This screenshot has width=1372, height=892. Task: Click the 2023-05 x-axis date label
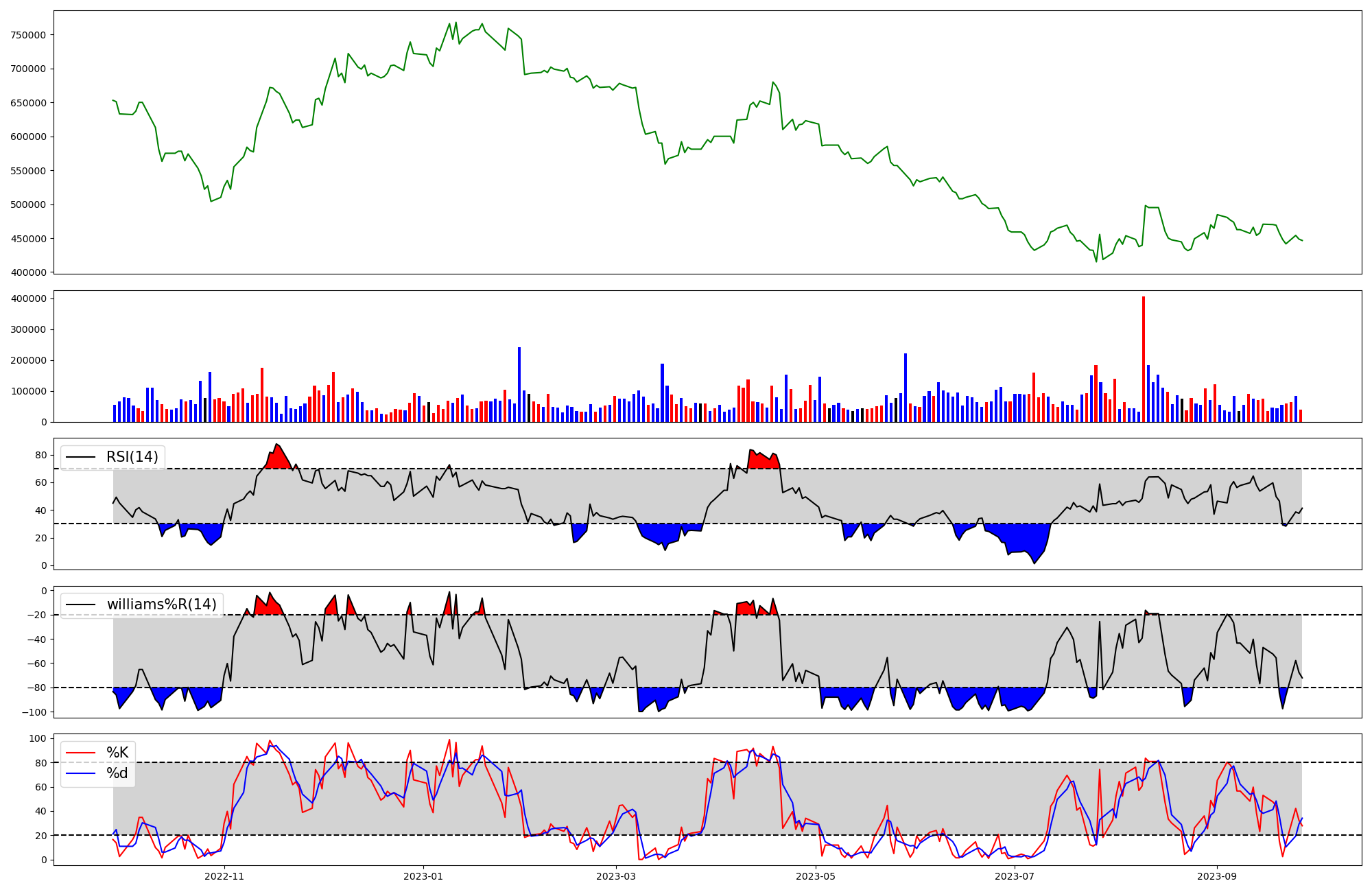pyautogui.click(x=816, y=876)
